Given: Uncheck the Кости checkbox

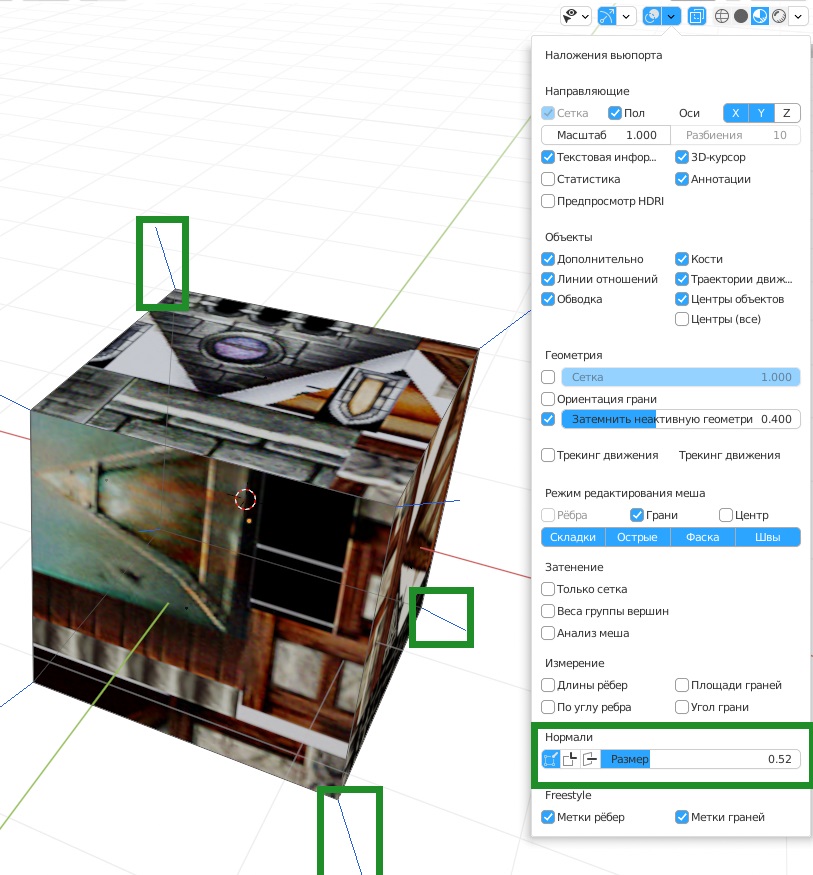Looking at the screenshot, I should coord(681,259).
